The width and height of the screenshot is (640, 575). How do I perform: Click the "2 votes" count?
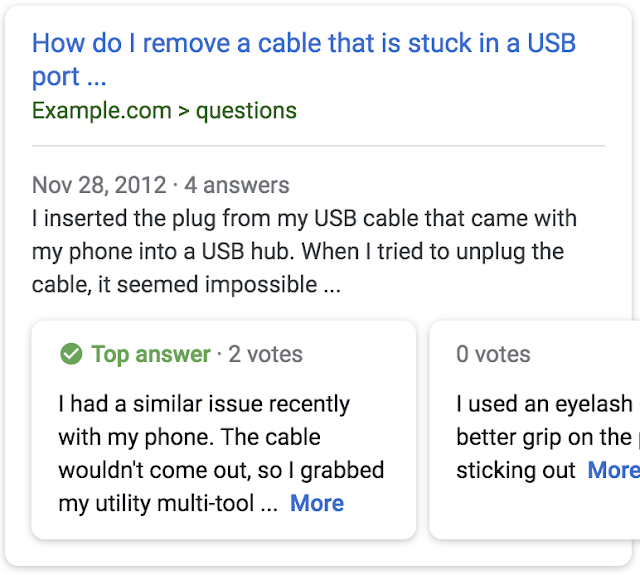(x=265, y=354)
